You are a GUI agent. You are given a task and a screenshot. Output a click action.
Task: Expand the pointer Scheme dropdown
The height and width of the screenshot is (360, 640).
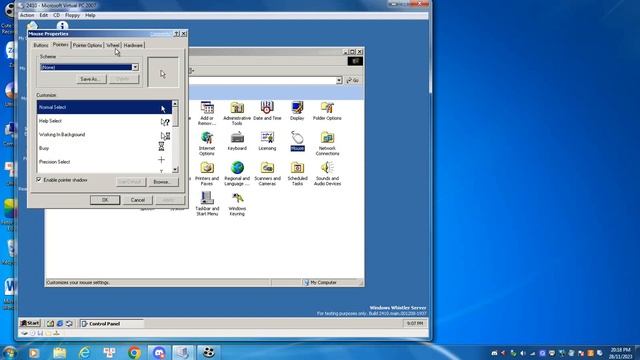click(x=135, y=67)
